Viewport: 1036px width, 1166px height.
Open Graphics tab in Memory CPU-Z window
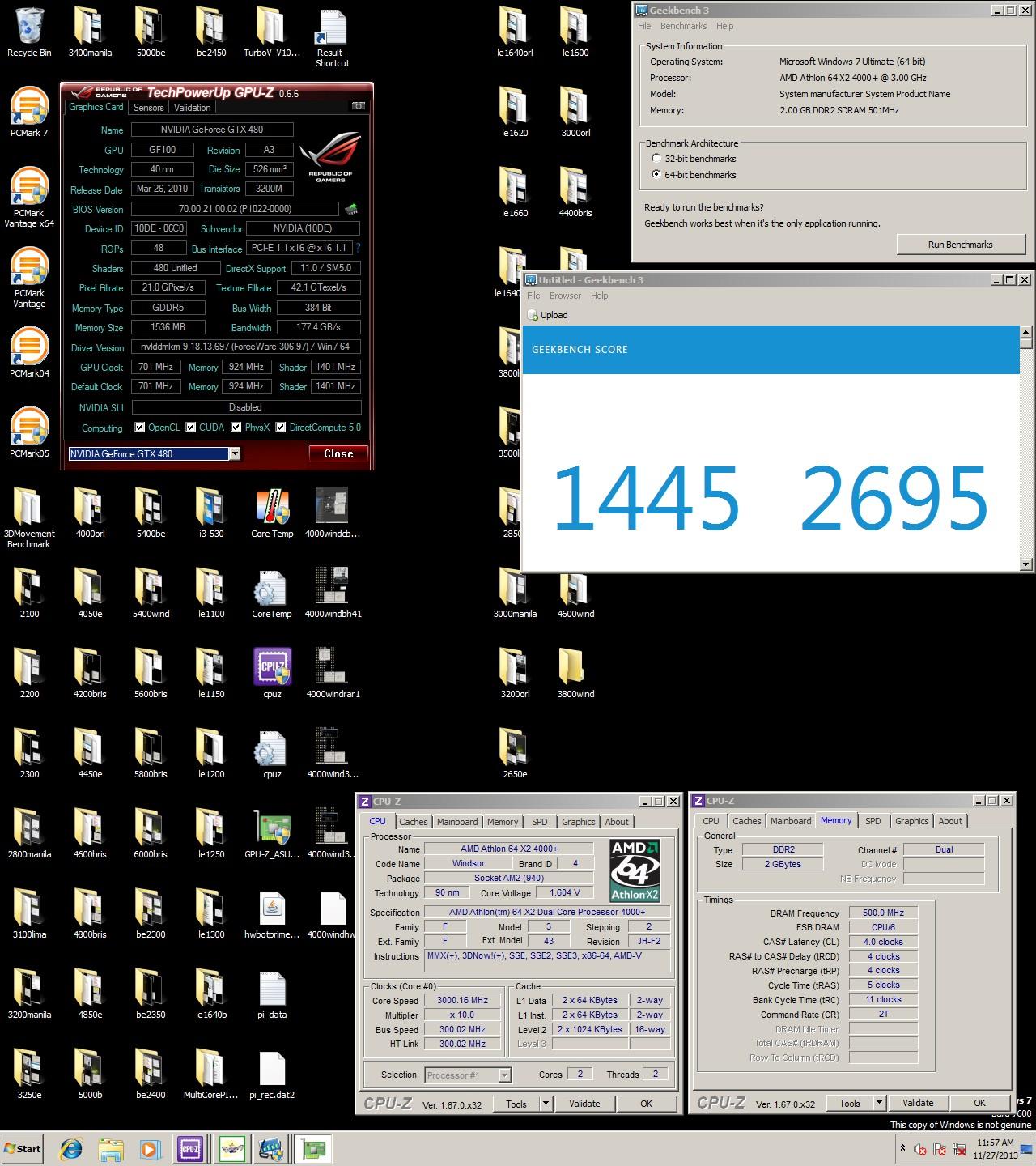[x=911, y=821]
